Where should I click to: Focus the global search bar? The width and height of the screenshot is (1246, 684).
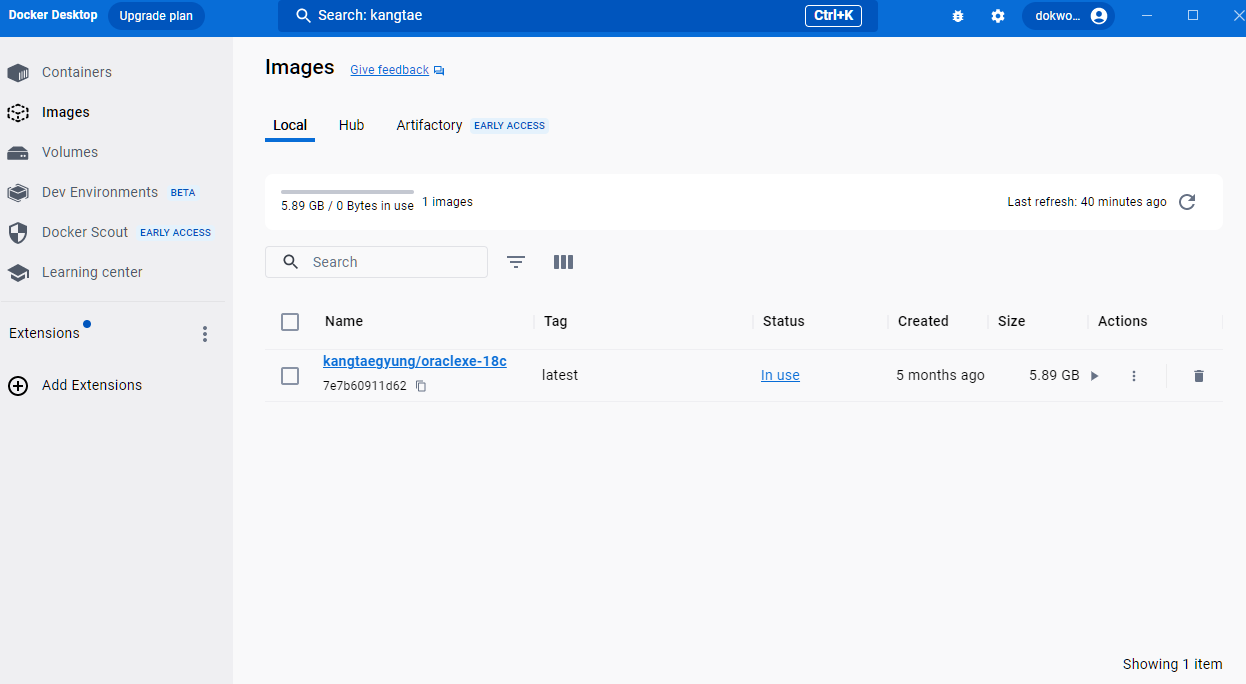click(578, 16)
